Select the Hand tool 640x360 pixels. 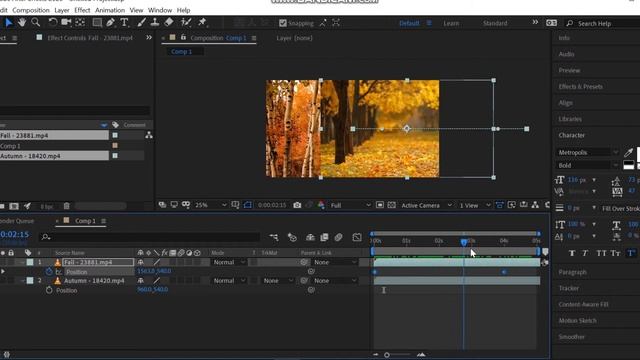(x=22, y=22)
